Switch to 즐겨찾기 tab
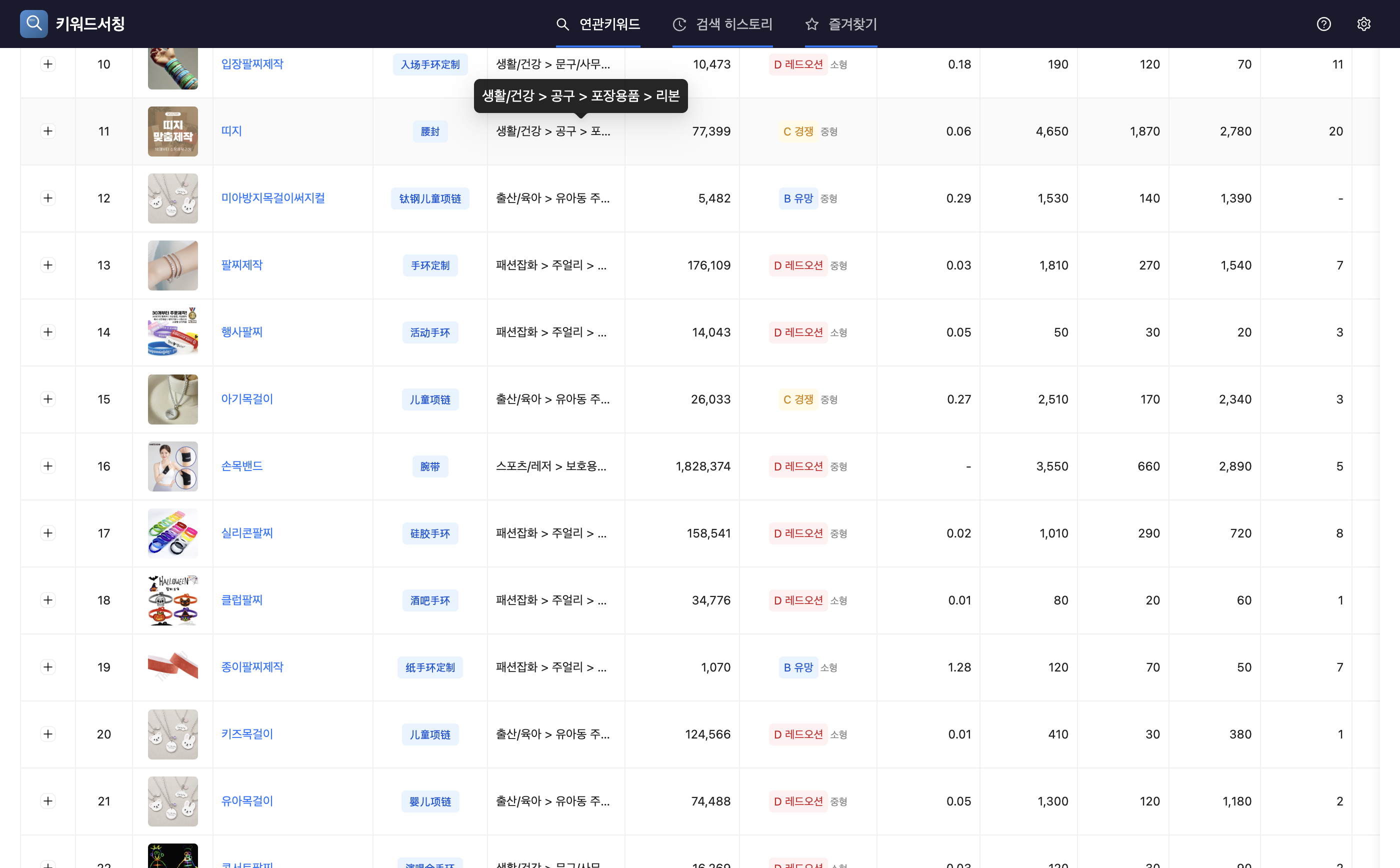 (852, 24)
